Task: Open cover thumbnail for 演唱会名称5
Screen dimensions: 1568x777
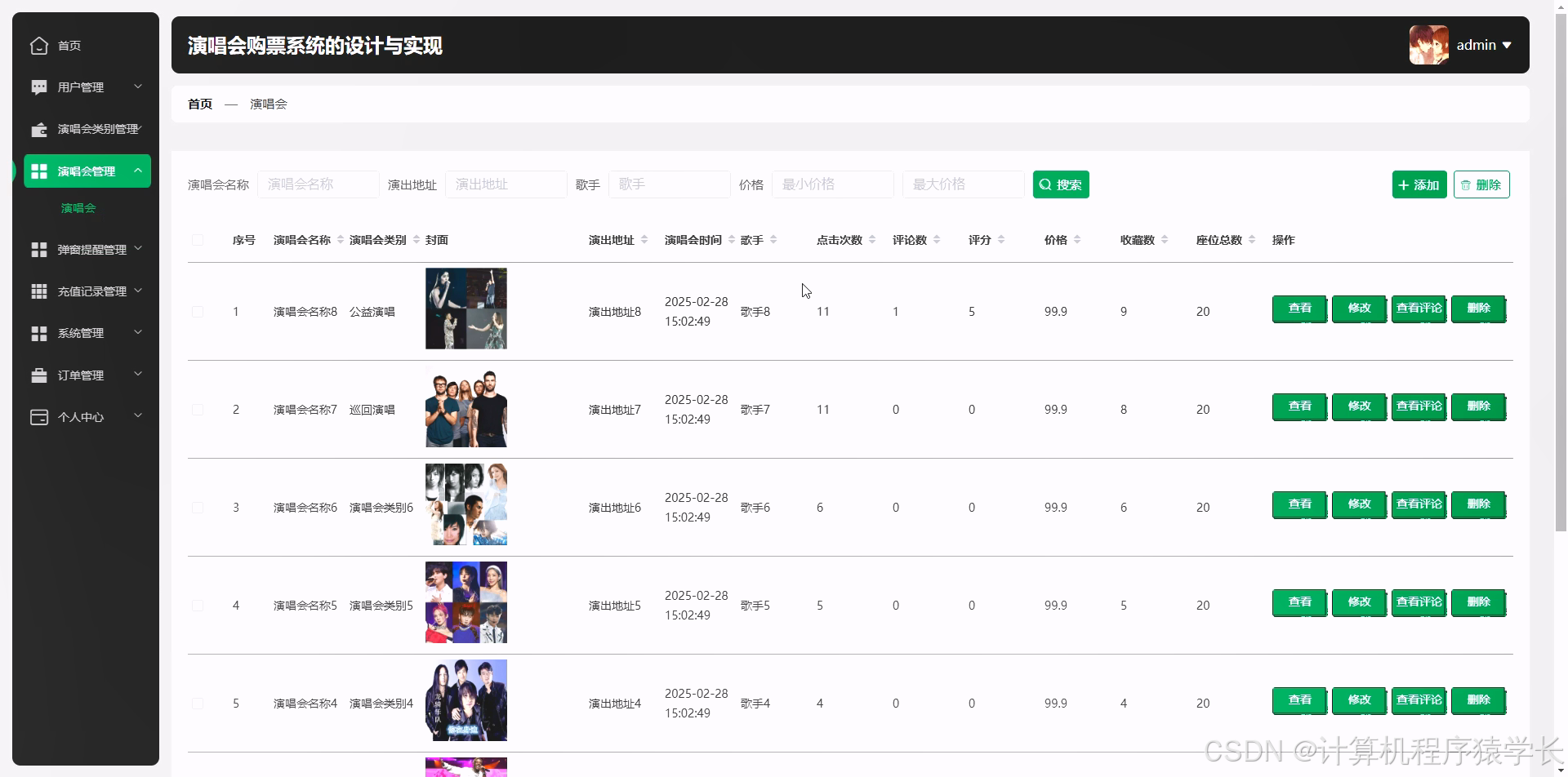Action: [466, 602]
